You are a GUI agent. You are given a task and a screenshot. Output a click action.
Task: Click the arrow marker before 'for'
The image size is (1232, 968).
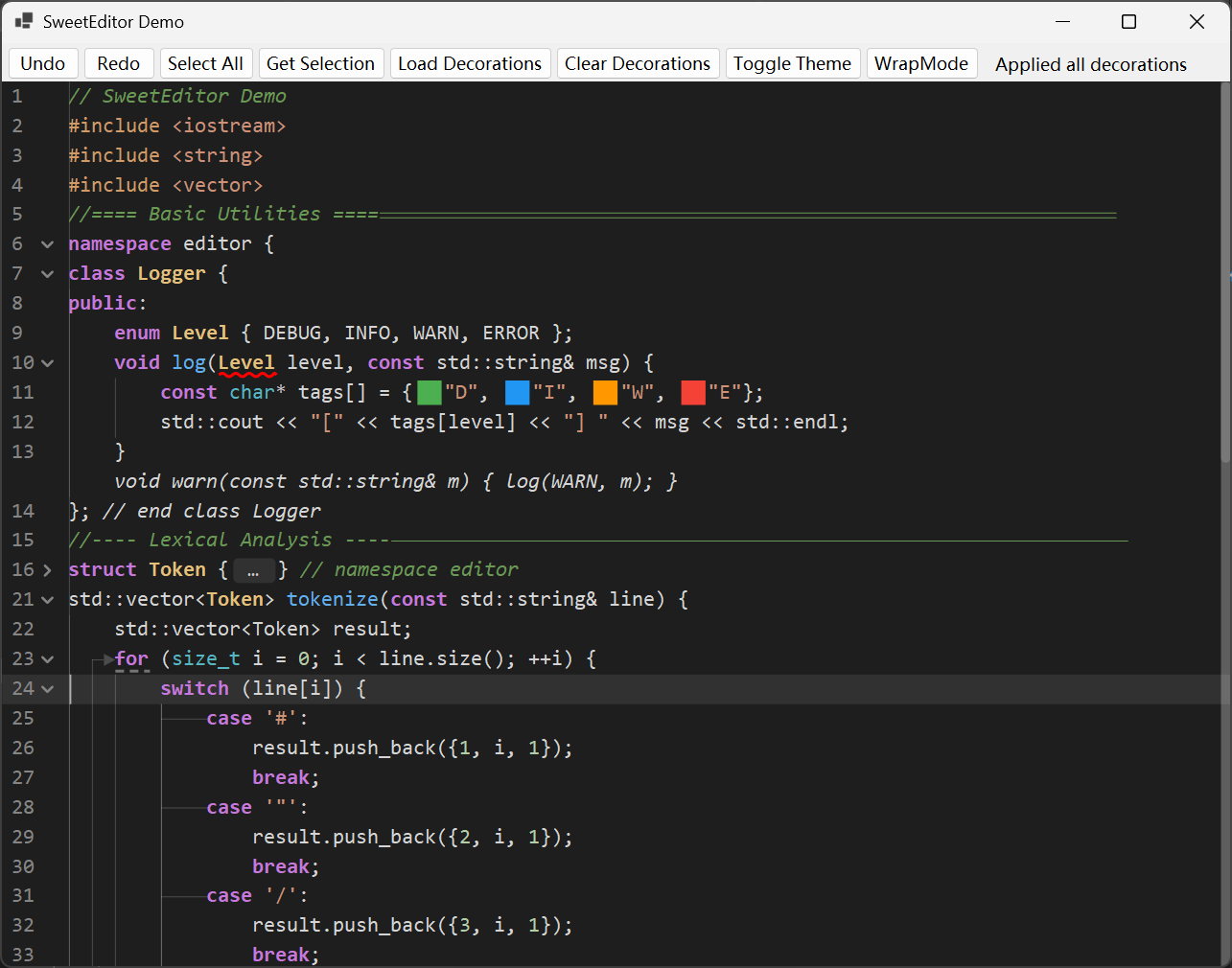[x=108, y=659]
